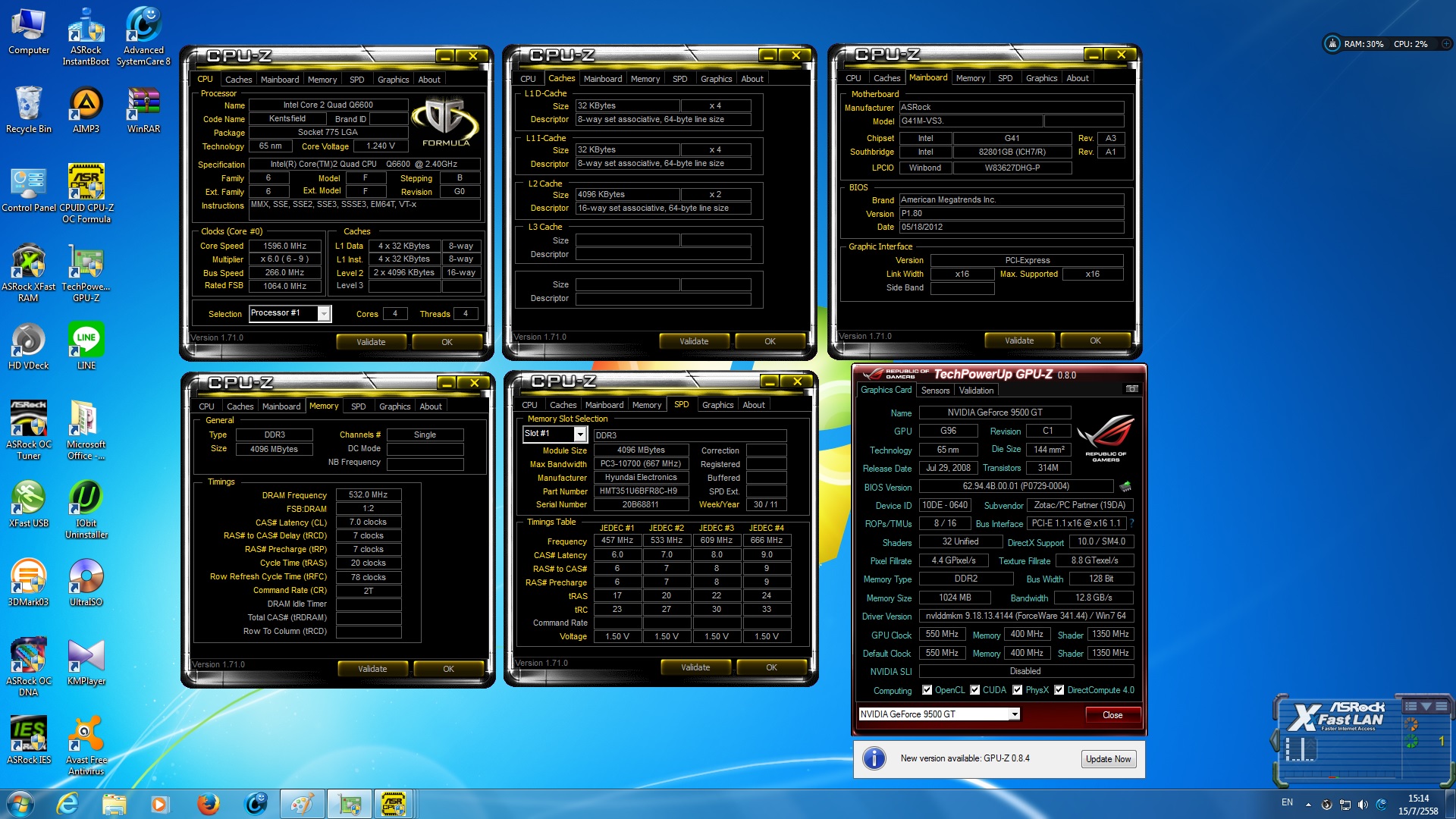
Task: Click Firefox icon in the taskbar
Action: coord(208,804)
